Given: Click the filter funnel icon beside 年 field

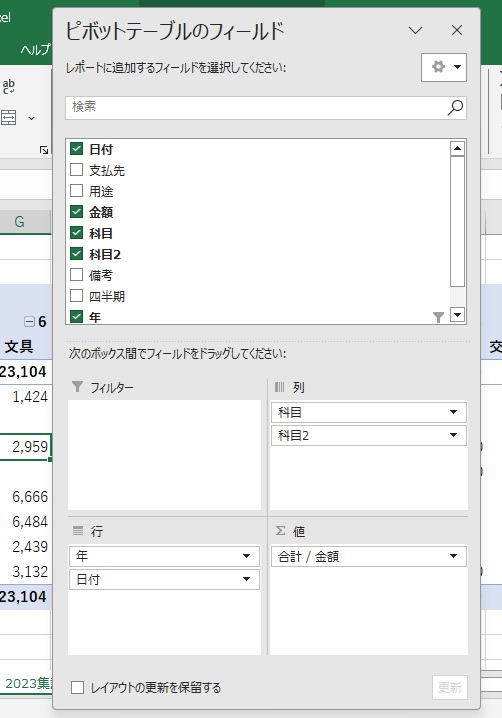Looking at the screenshot, I should pyautogui.click(x=438, y=317).
